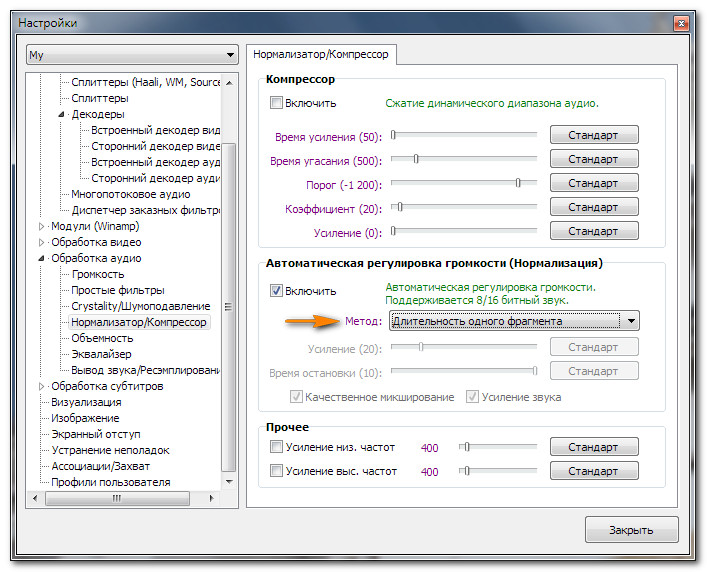Expand the Обработка субтитров node
The image size is (707, 572).
pos(41,386)
